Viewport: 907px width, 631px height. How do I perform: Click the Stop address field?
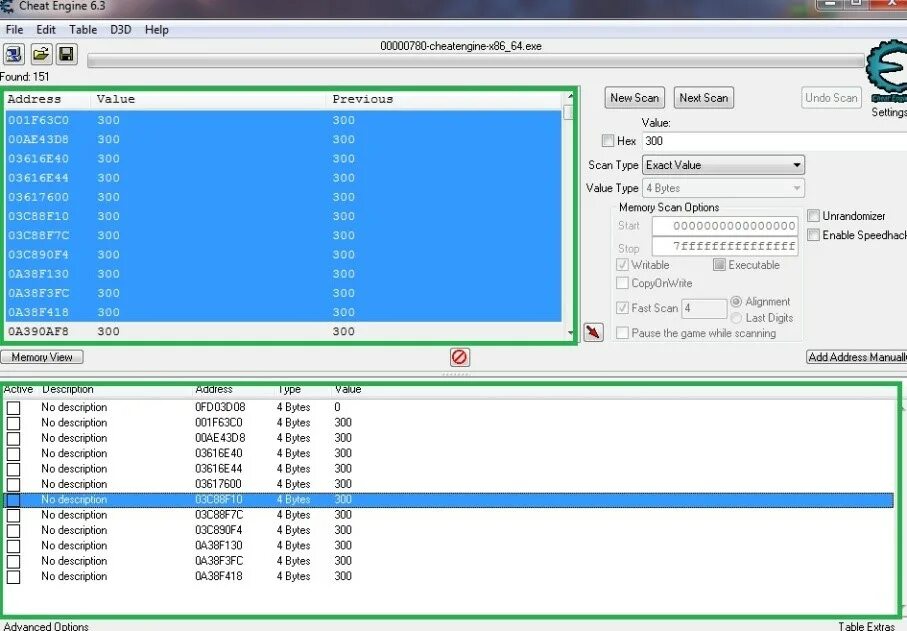tap(725, 246)
